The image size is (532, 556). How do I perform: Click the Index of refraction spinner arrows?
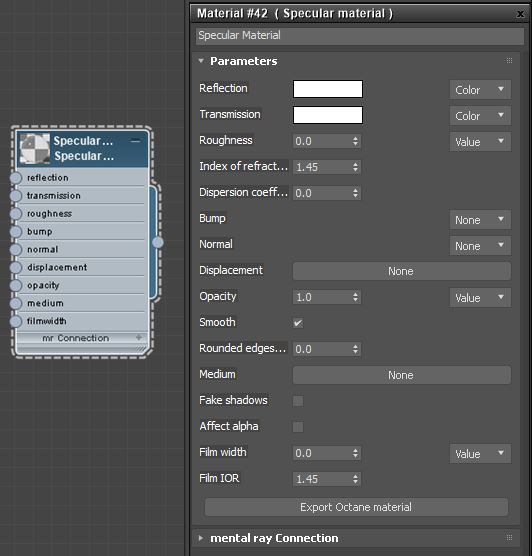click(355, 167)
